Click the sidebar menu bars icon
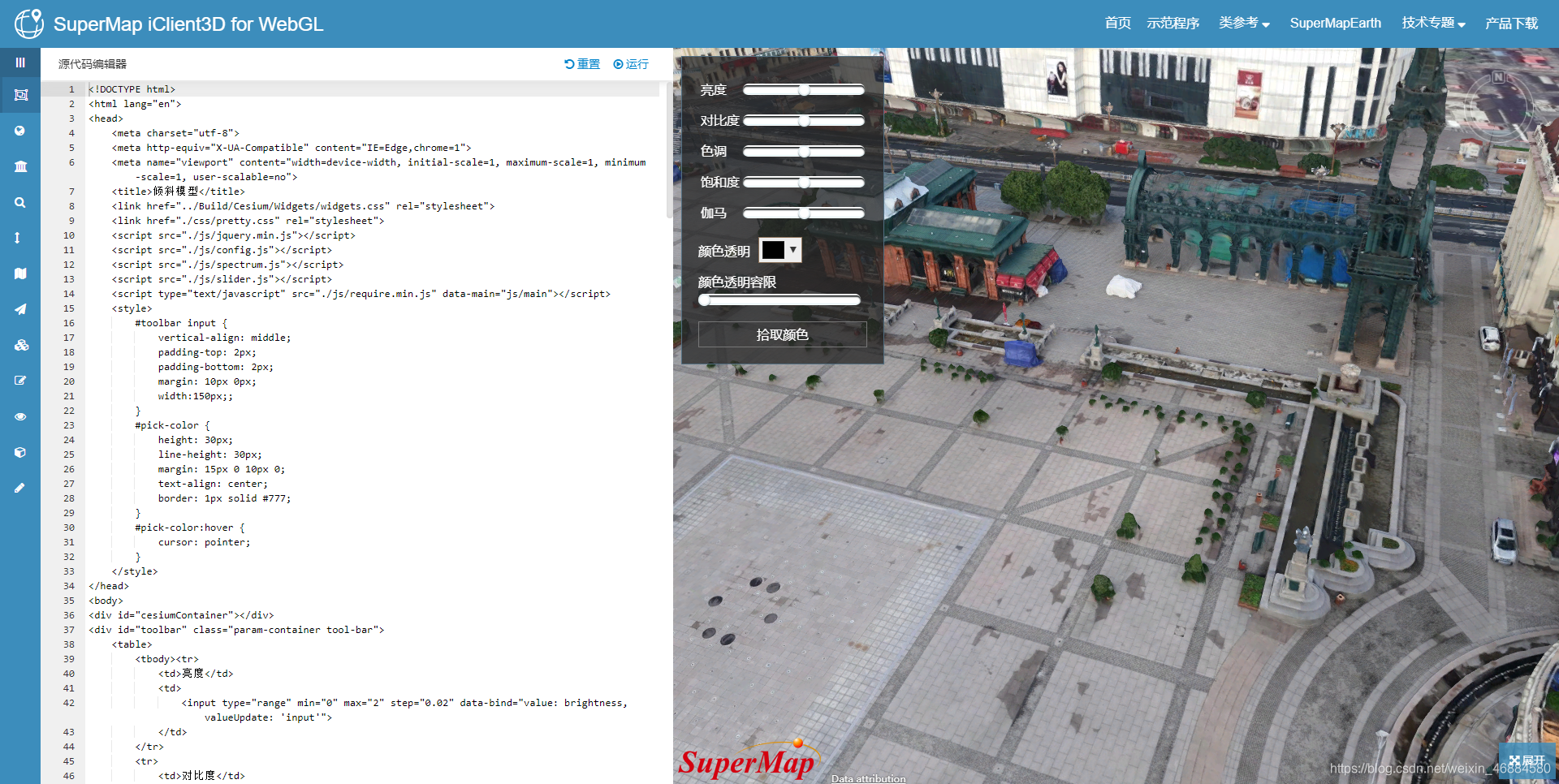The image size is (1559, 784). 20,62
